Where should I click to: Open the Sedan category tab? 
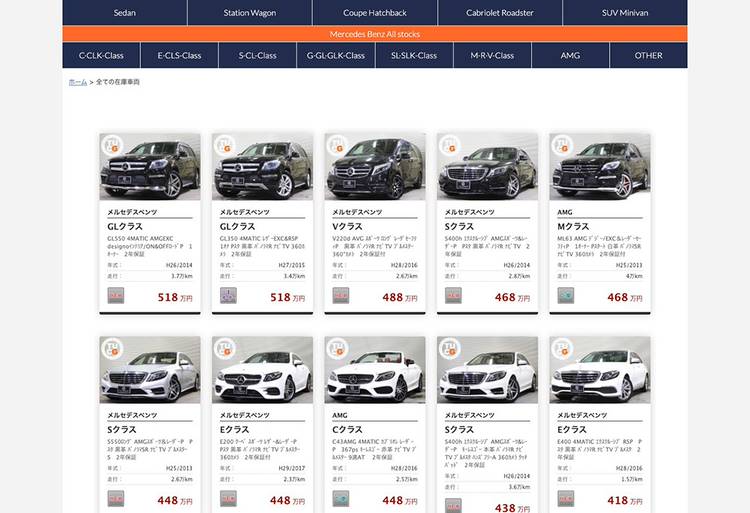coord(124,13)
